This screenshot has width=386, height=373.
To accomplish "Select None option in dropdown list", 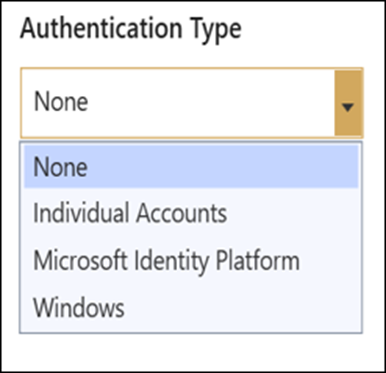I will [191, 167].
